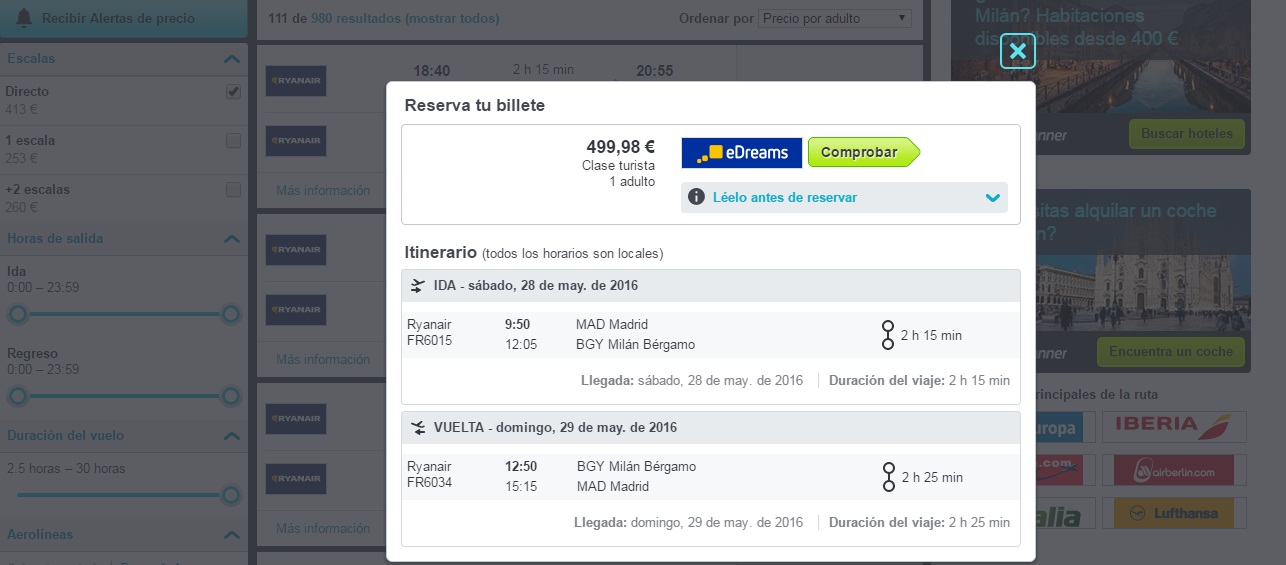
Task: Click the Lufthansa airline logo
Action: pos(1174,513)
